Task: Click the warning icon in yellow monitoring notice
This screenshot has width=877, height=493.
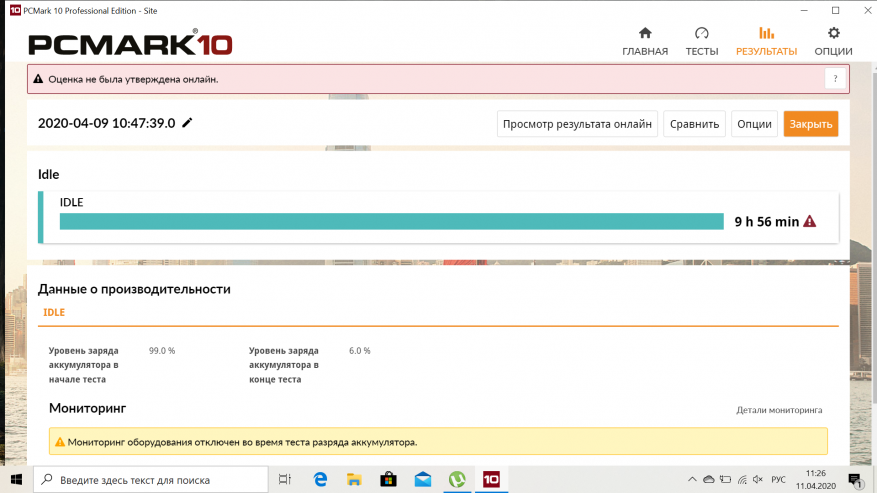Action: click(x=59, y=442)
